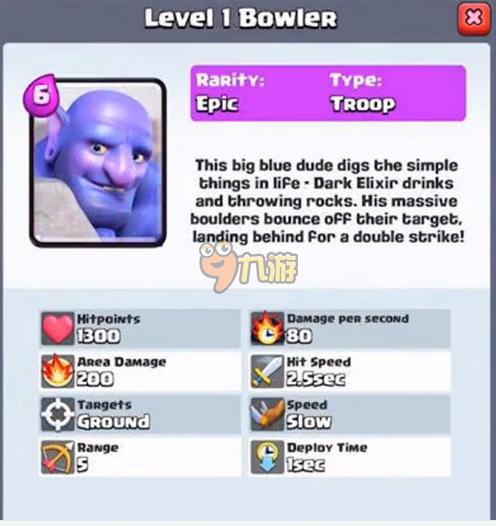496x526 pixels.
Task: Tap the Hit Speed sword icon
Action: click(267, 371)
